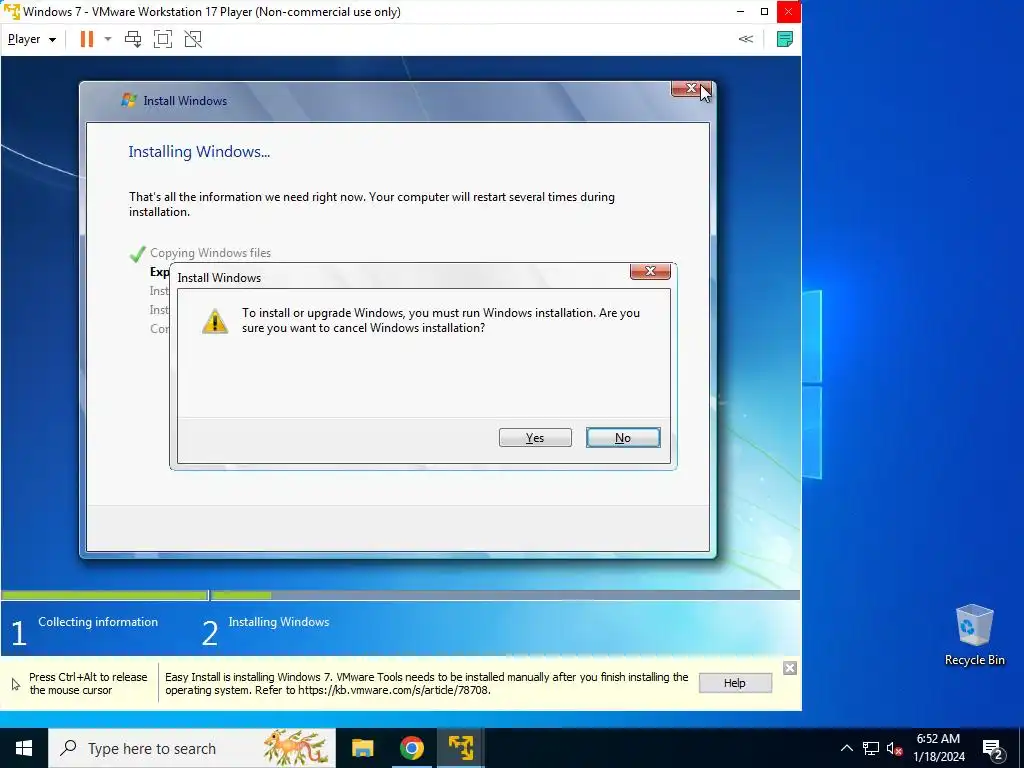Open File Explorer from the taskbar
The height and width of the screenshot is (768, 1024).
click(x=362, y=748)
